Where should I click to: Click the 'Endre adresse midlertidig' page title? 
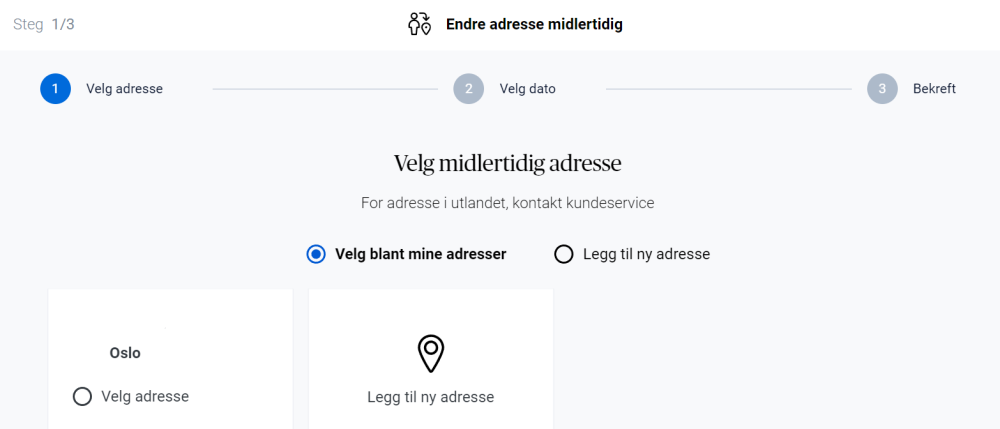point(534,24)
